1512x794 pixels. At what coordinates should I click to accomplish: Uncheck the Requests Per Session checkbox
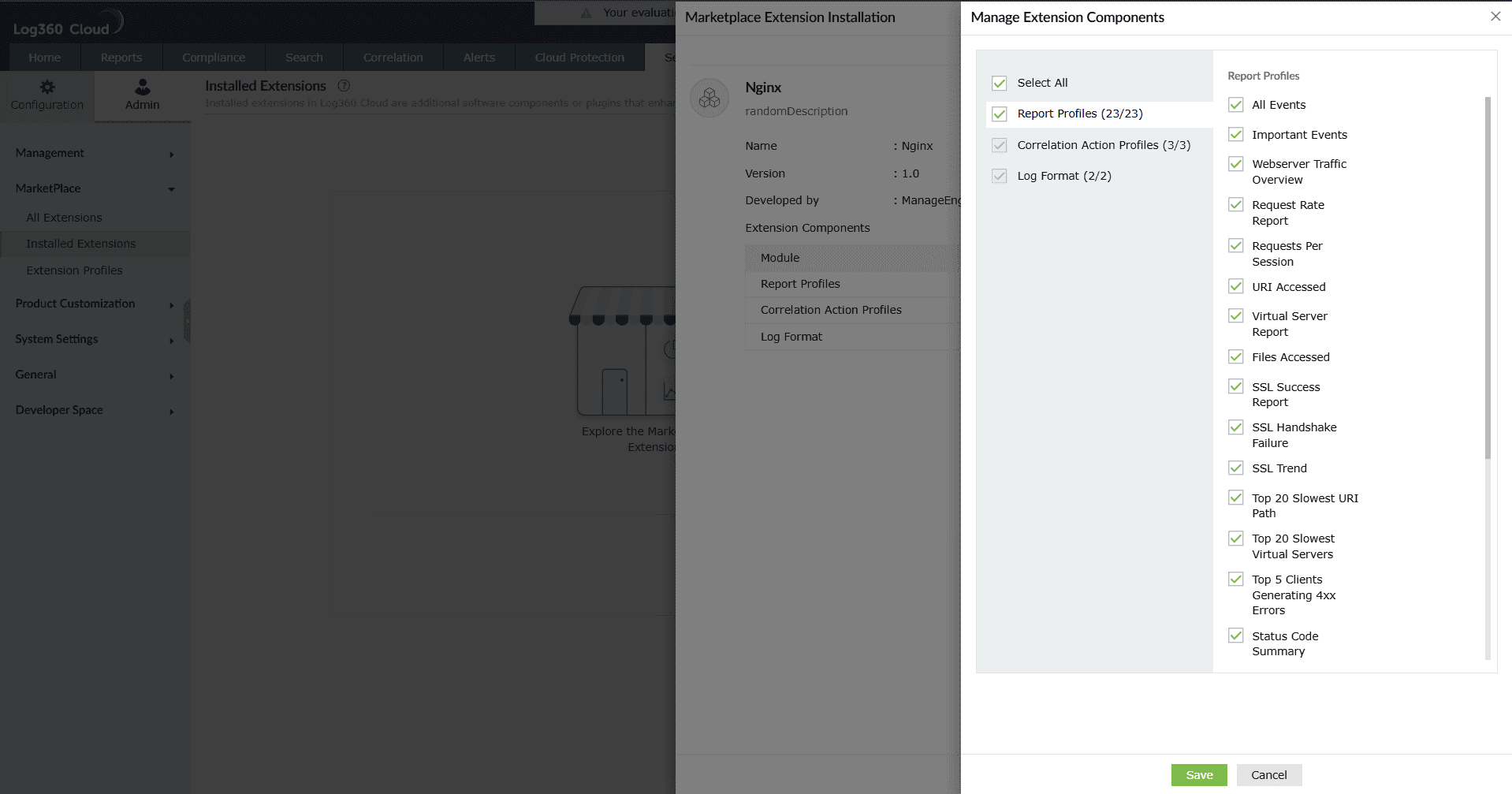click(x=1236, y=246)
